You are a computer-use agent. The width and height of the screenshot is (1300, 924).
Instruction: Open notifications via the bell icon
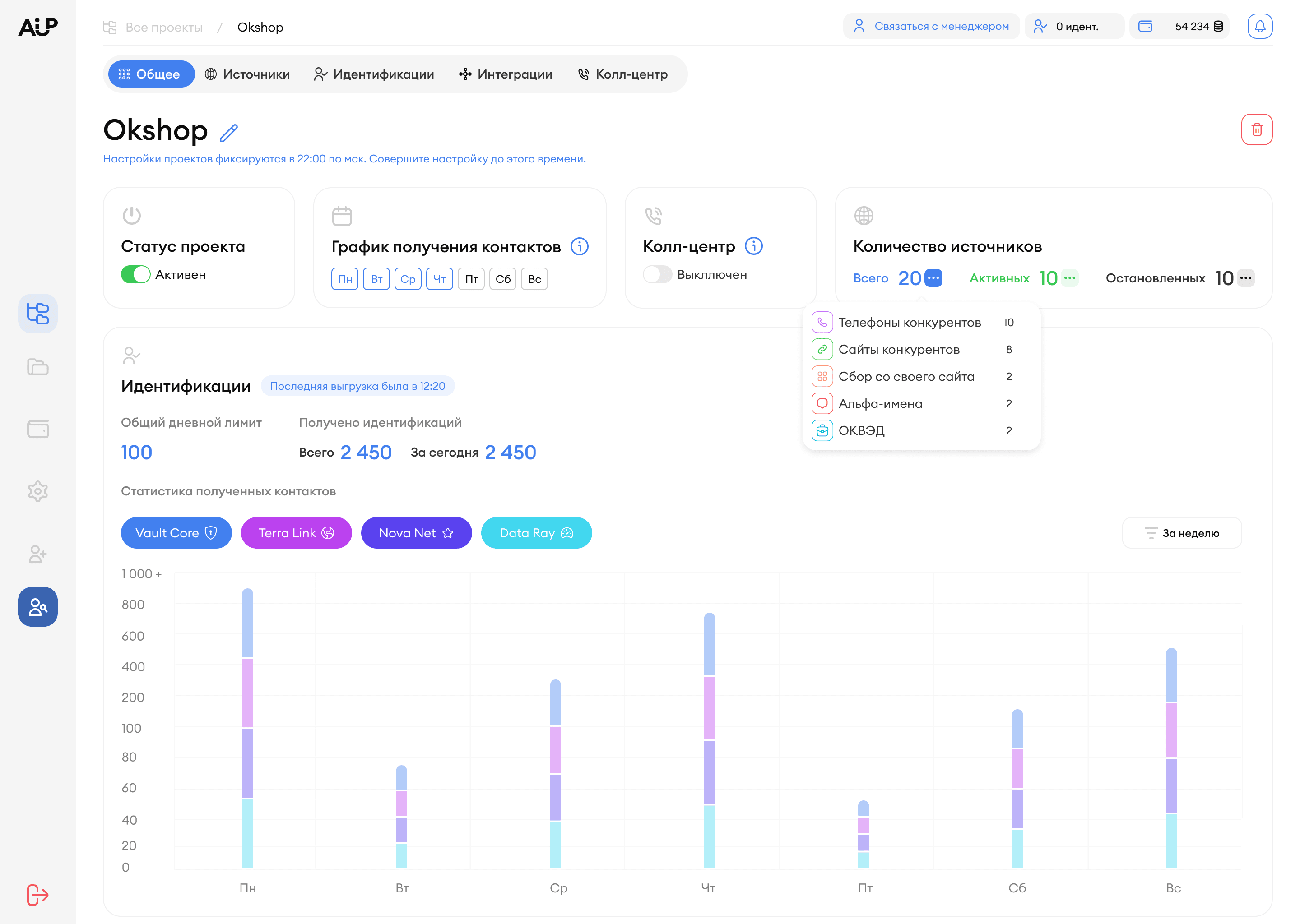click(1259, 26)
